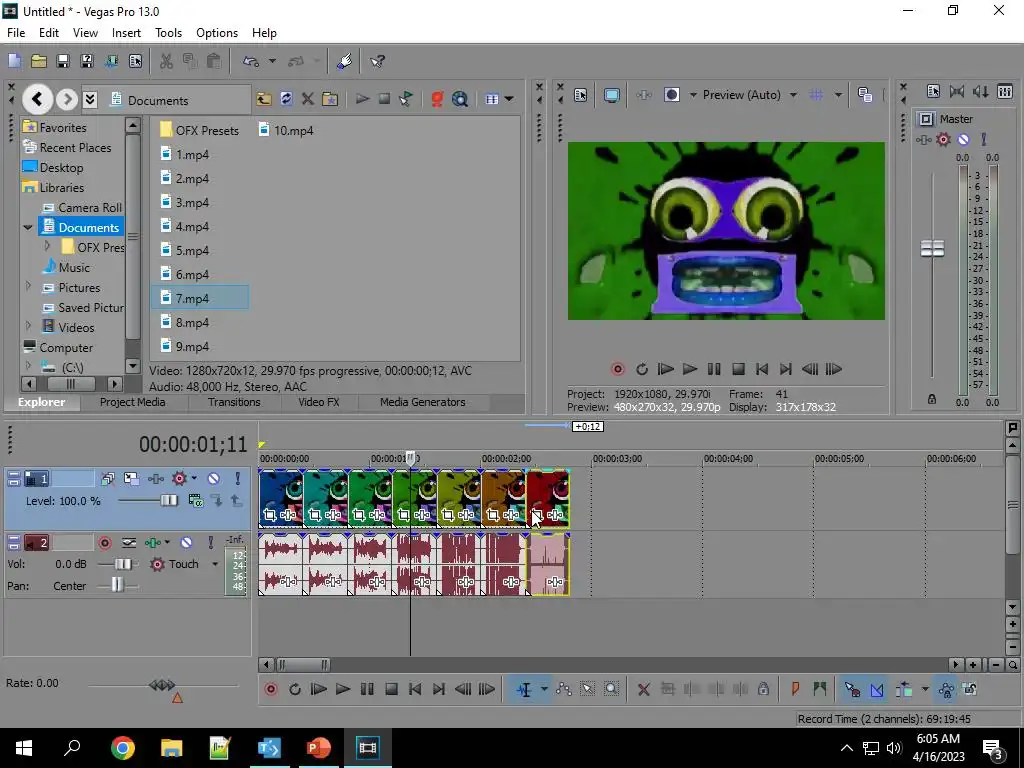This screenshot has width=1024, height=768.
Task: Open PowerPoint from the Windows taskbar
Action: [319, 748]
